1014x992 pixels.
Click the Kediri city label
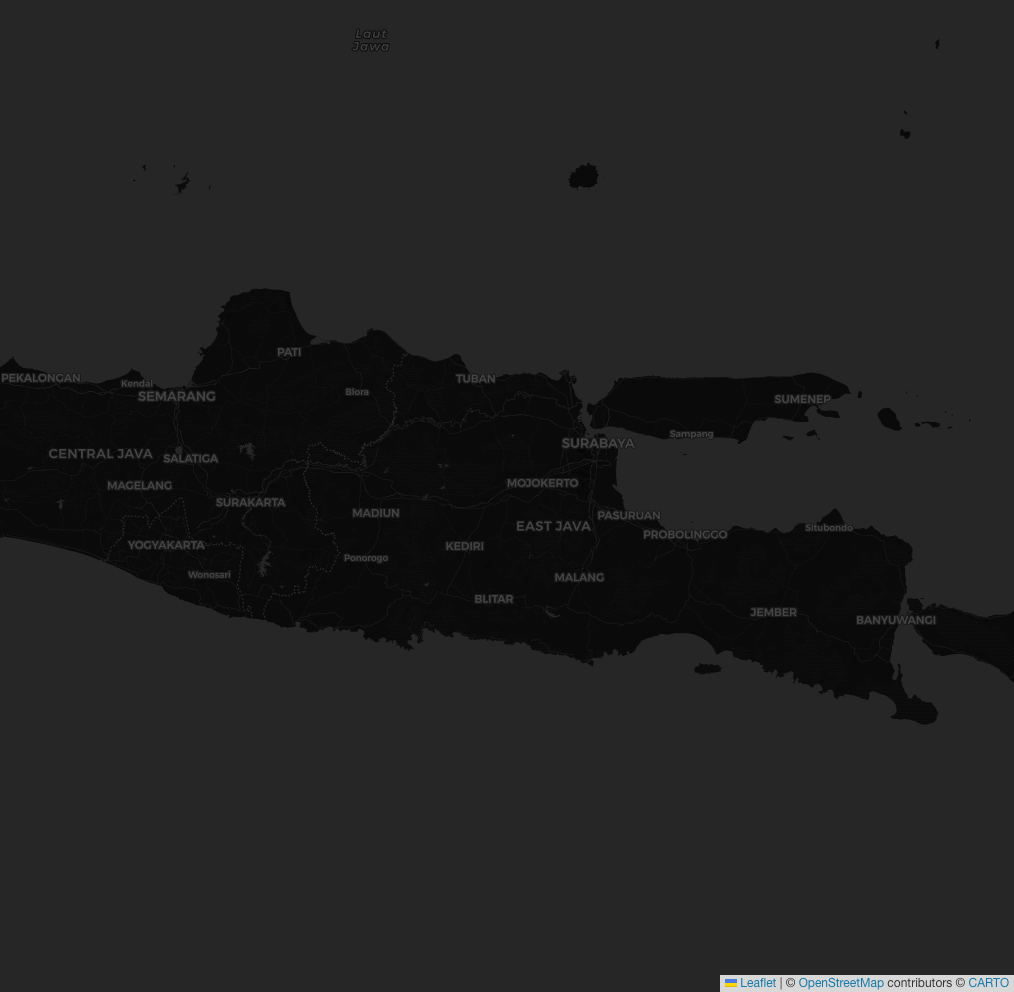click(x=464, y=546)
